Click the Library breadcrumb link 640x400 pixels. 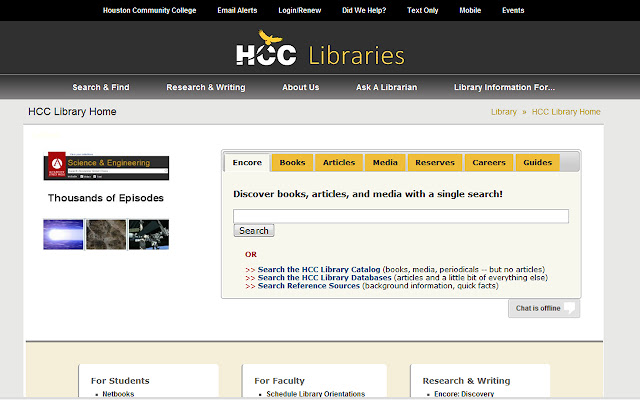(x=504, y=112)
